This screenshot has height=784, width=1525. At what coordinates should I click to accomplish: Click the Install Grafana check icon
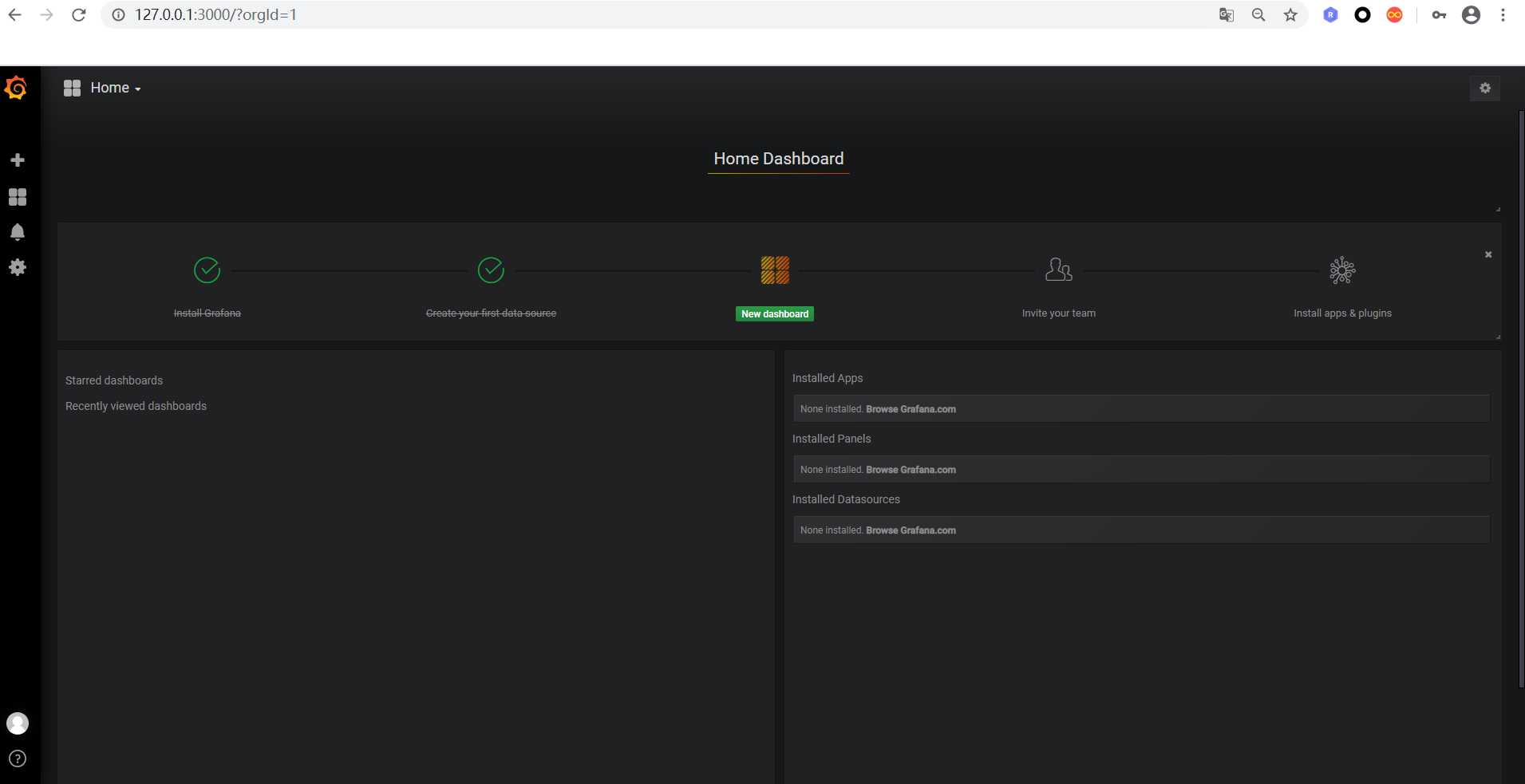tap(207, 270)
